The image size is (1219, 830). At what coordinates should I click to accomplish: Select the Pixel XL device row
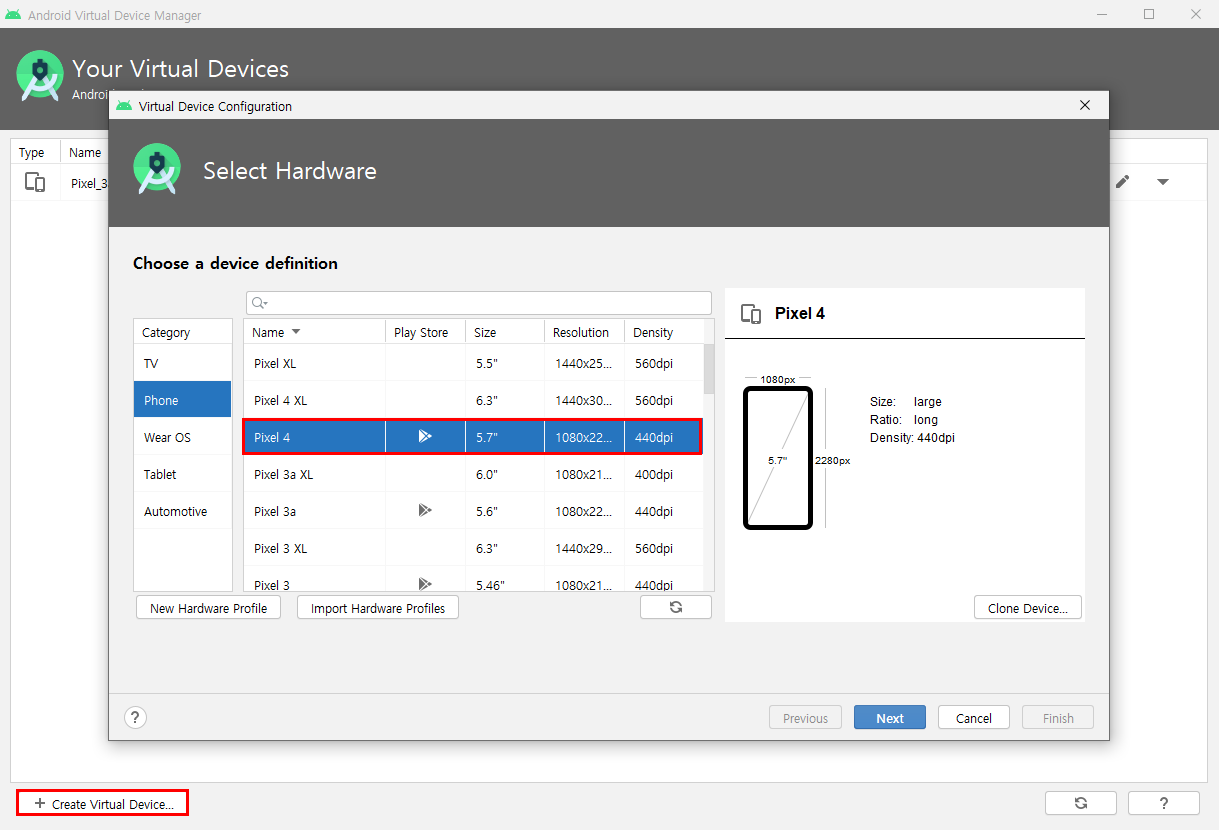(x=473, y=363)
